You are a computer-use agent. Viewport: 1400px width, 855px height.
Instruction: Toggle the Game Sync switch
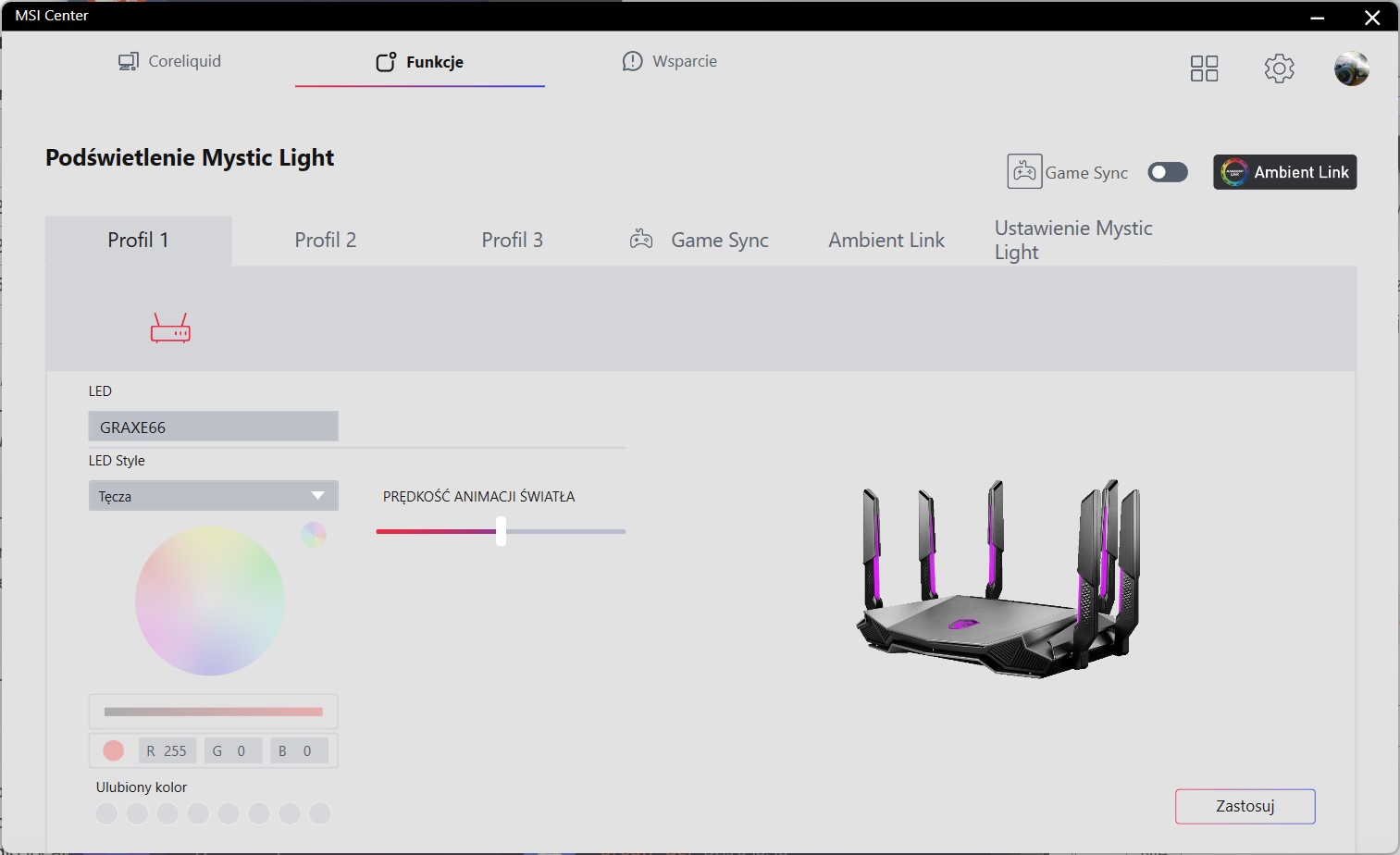point(1167,172)
